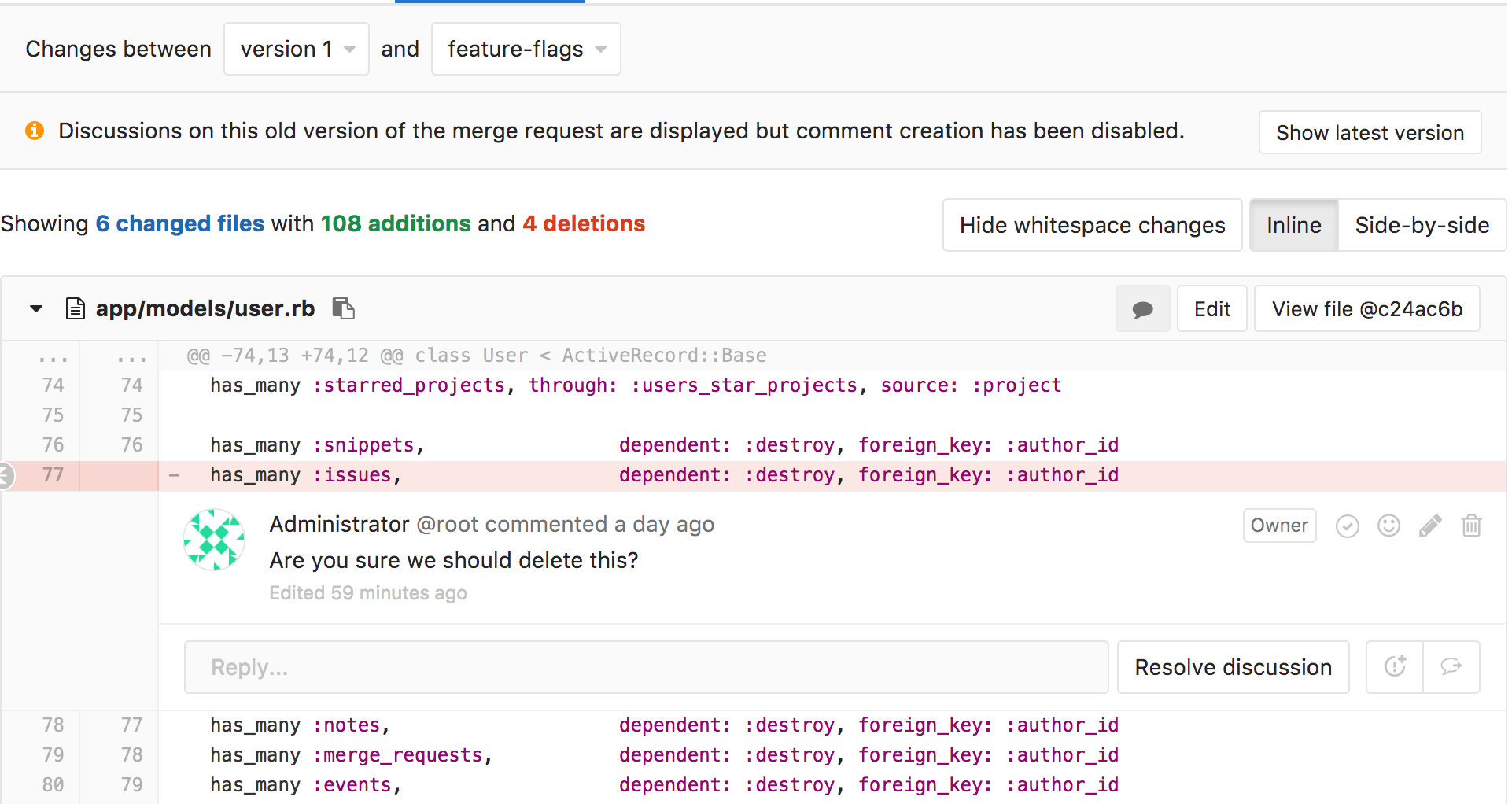The image size is (1512, 804).
Task: Edit comment using the pencil icon
Action: (1430, 526)
